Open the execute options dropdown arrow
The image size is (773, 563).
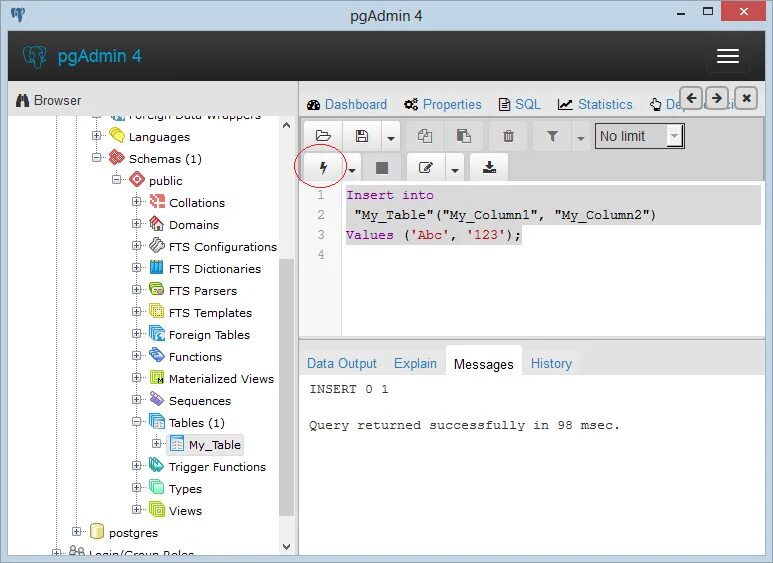pos(352,170)
